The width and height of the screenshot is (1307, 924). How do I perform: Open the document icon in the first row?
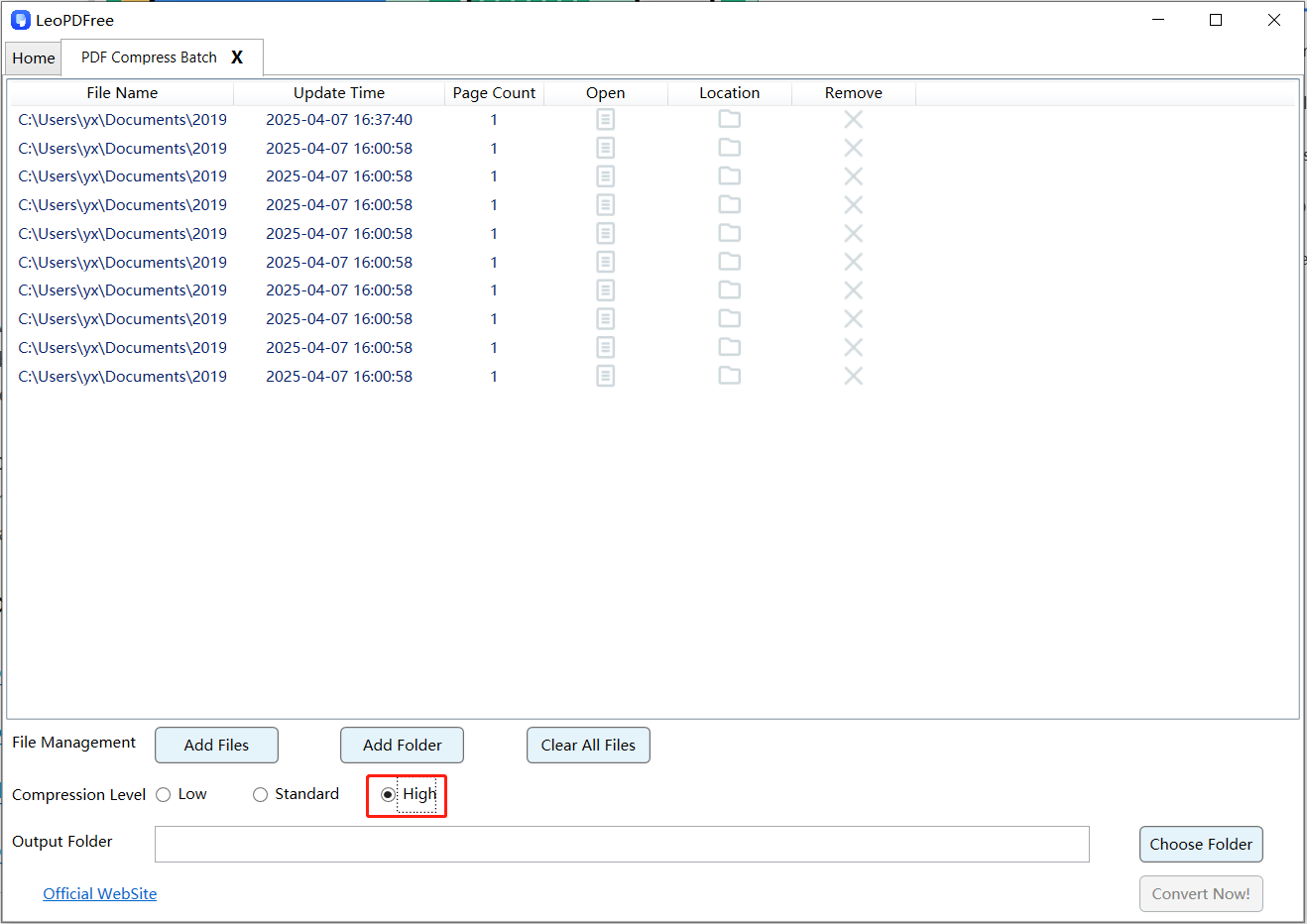tap(605, 120)
